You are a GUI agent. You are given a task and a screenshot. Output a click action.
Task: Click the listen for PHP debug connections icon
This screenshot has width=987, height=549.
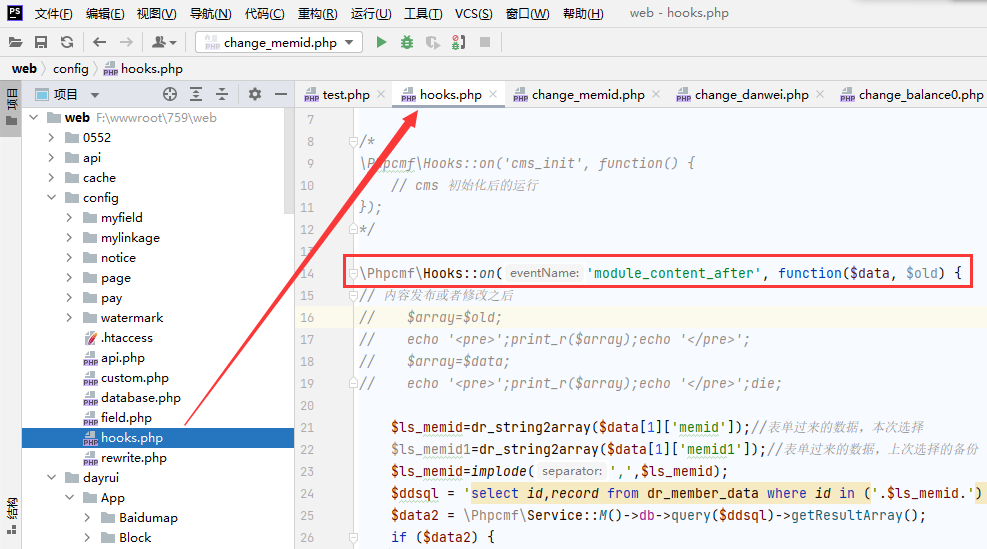(459, 42)
